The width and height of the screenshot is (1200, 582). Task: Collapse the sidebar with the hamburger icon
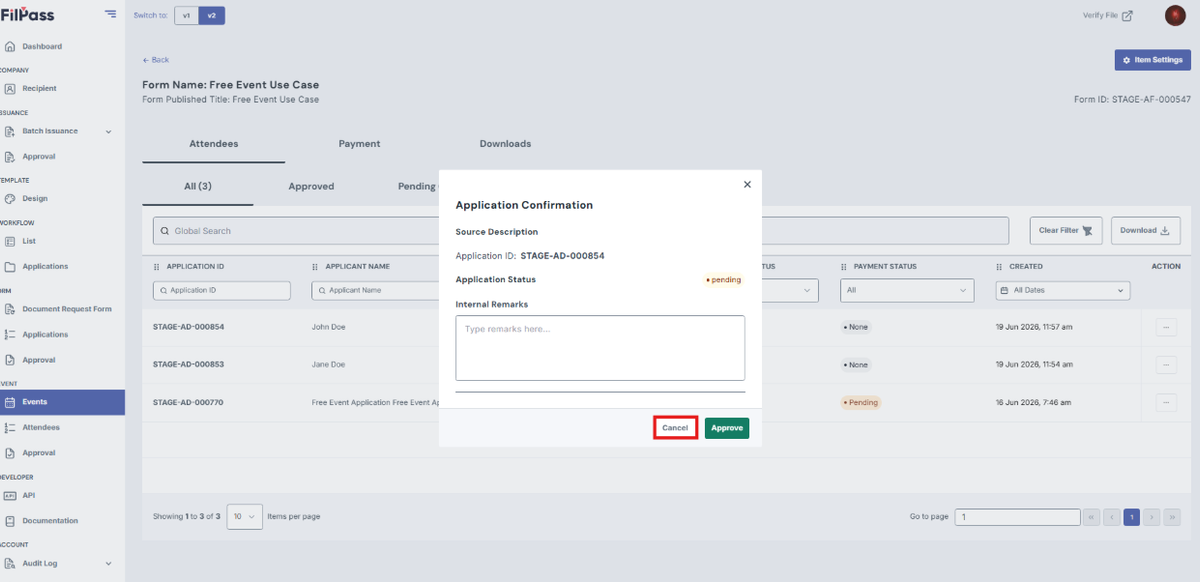(110, 15)
